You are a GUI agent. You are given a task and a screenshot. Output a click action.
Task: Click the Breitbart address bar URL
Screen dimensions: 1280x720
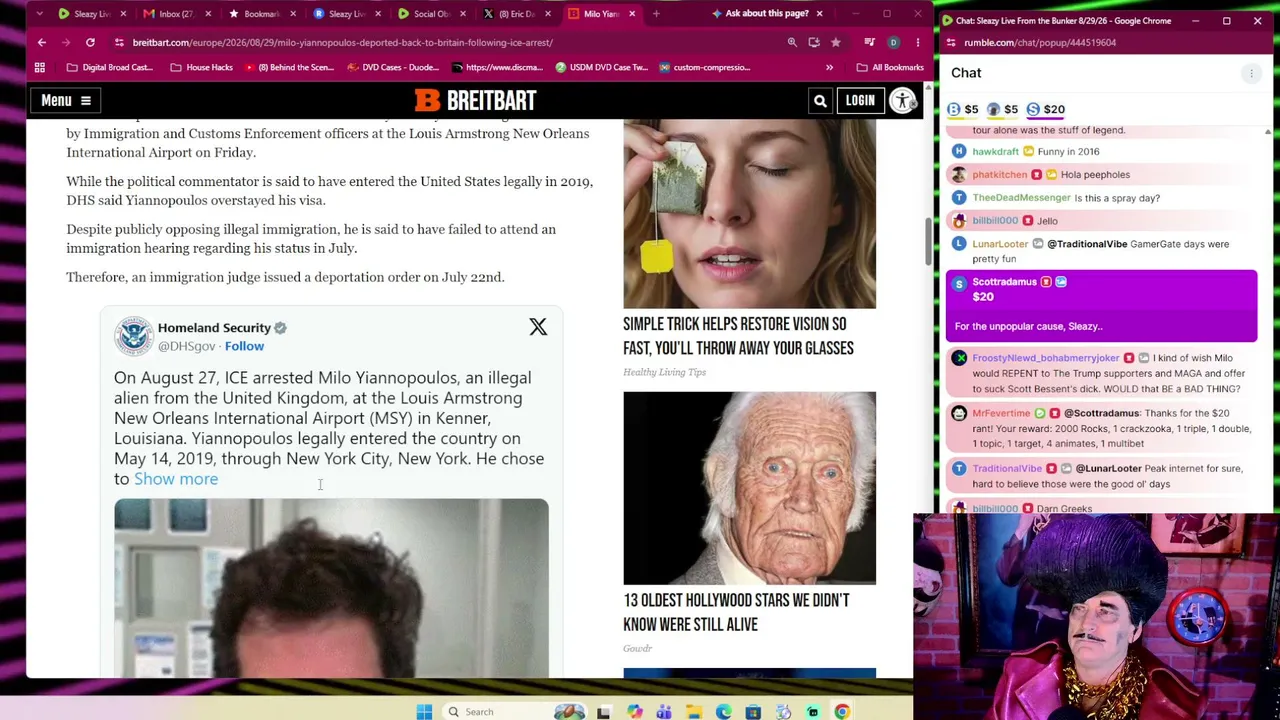tap(343, 43)
